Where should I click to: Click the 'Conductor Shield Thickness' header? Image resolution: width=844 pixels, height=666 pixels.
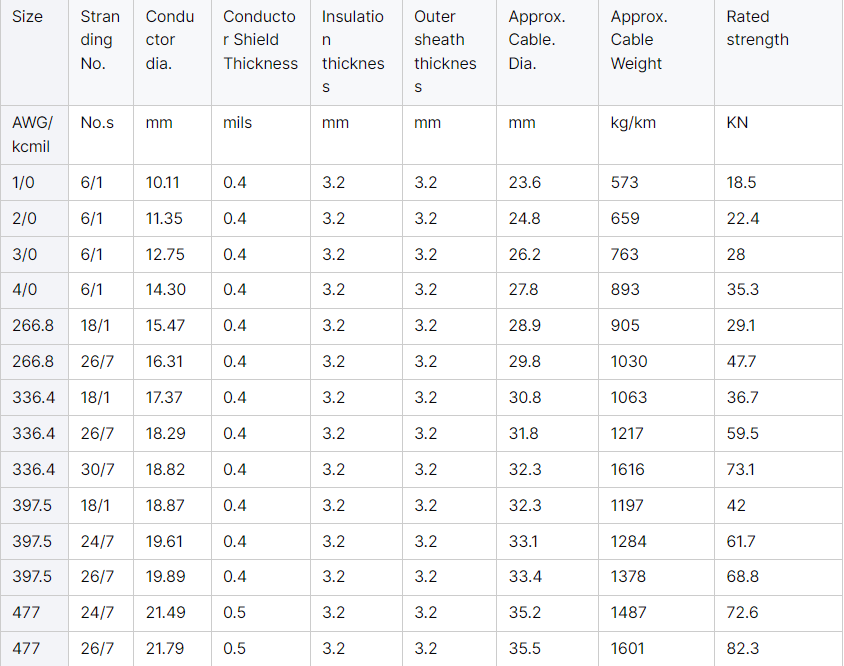tap(260, 40)
